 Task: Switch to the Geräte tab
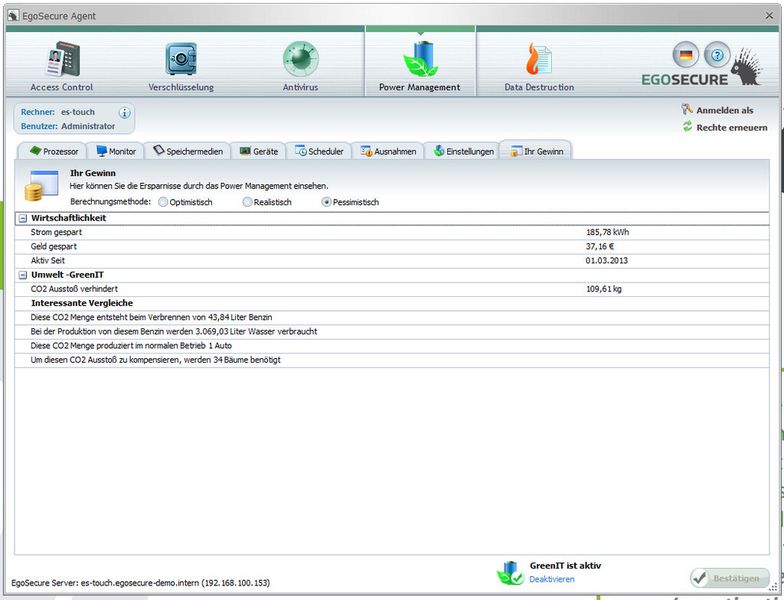258,151
